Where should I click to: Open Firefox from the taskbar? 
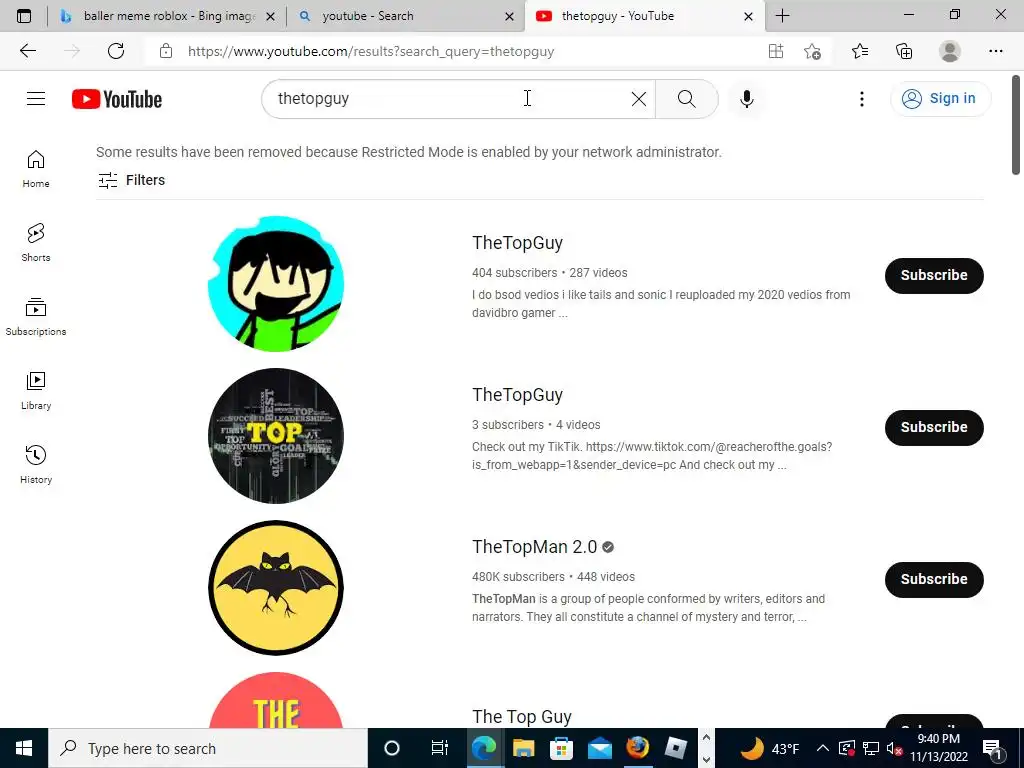pyautogui.click(x=637, y=748)
